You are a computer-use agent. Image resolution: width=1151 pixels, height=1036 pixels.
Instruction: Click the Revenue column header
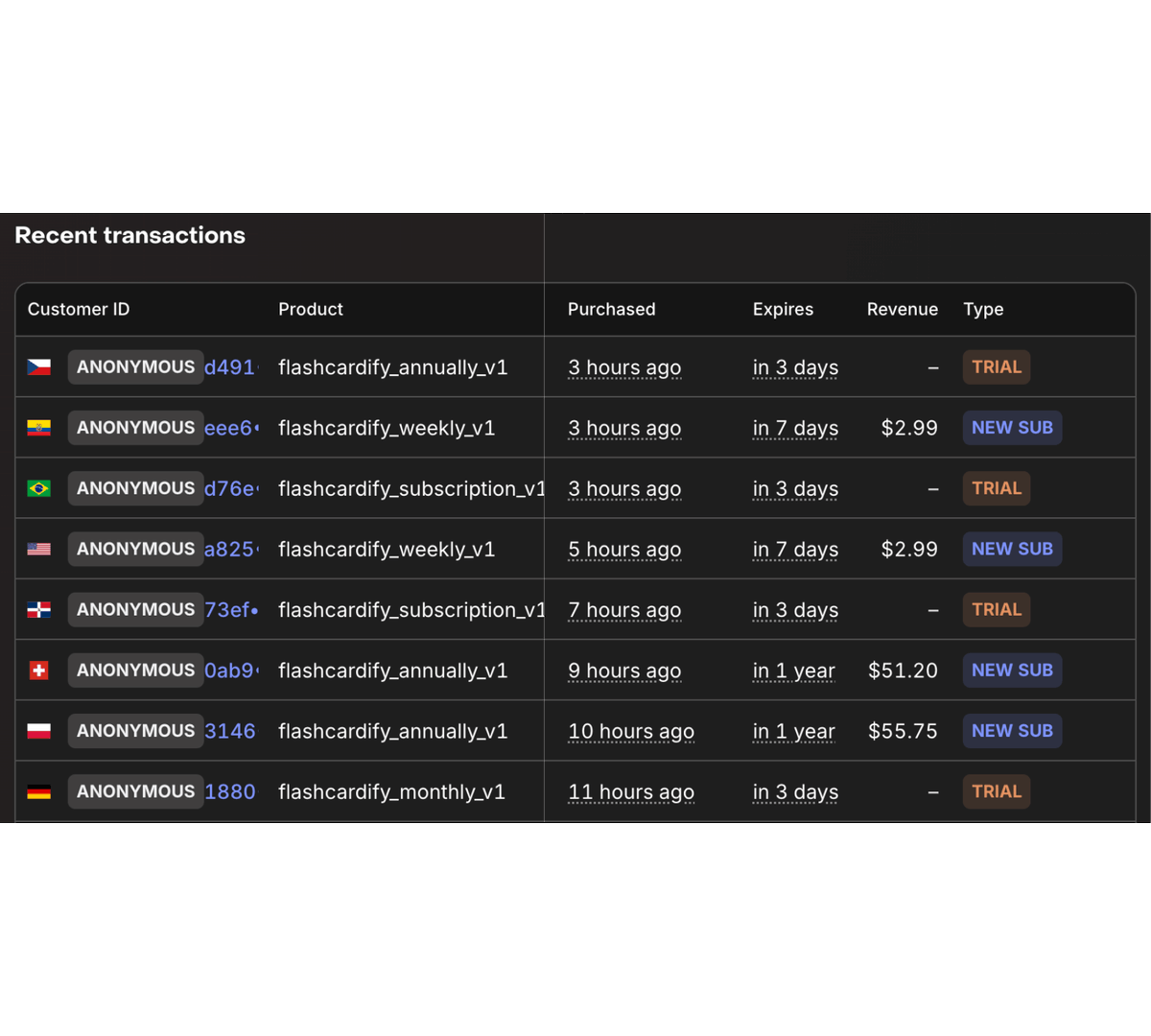(903, 309)
